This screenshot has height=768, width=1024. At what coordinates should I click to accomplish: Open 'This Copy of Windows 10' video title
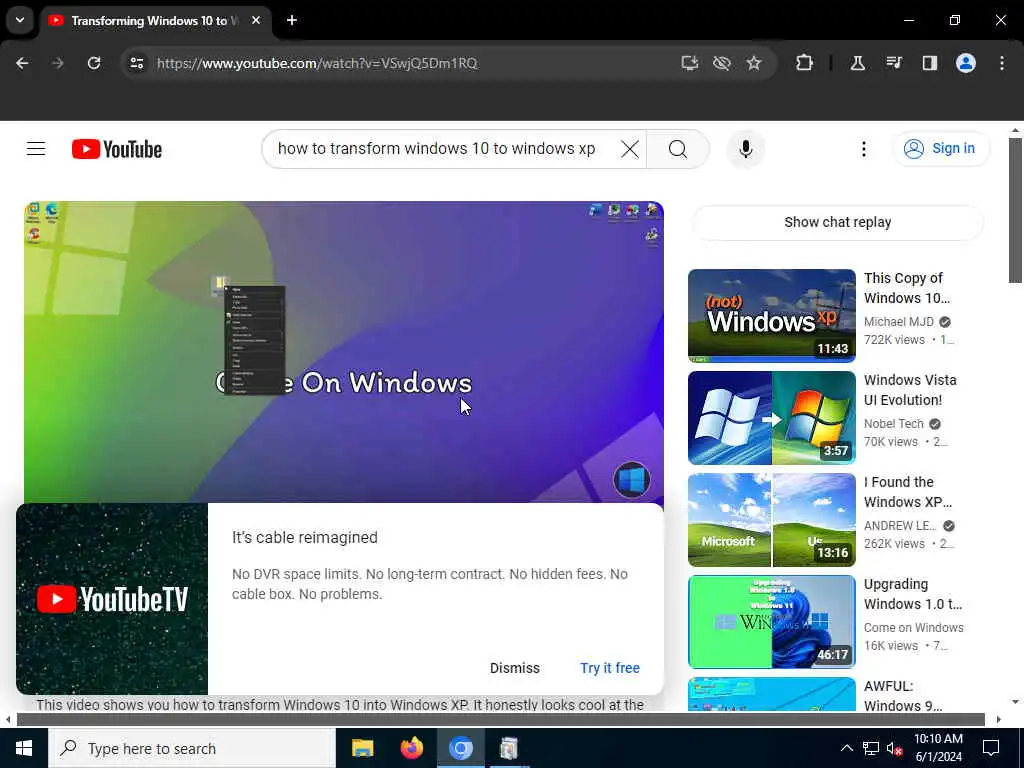pos(907,288)
